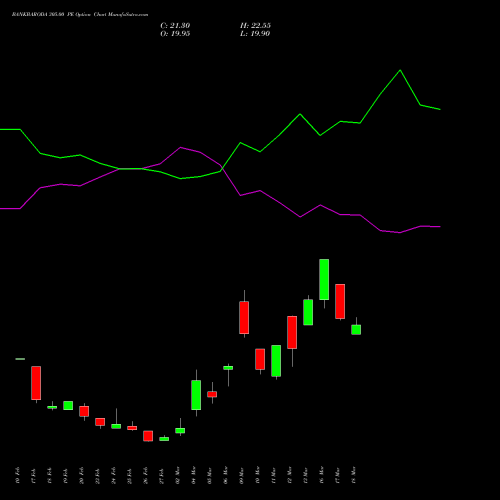Click the 09 Mar date label
Image resolution: width=500 pixels, height=500 pixels.
coord(242,475)
